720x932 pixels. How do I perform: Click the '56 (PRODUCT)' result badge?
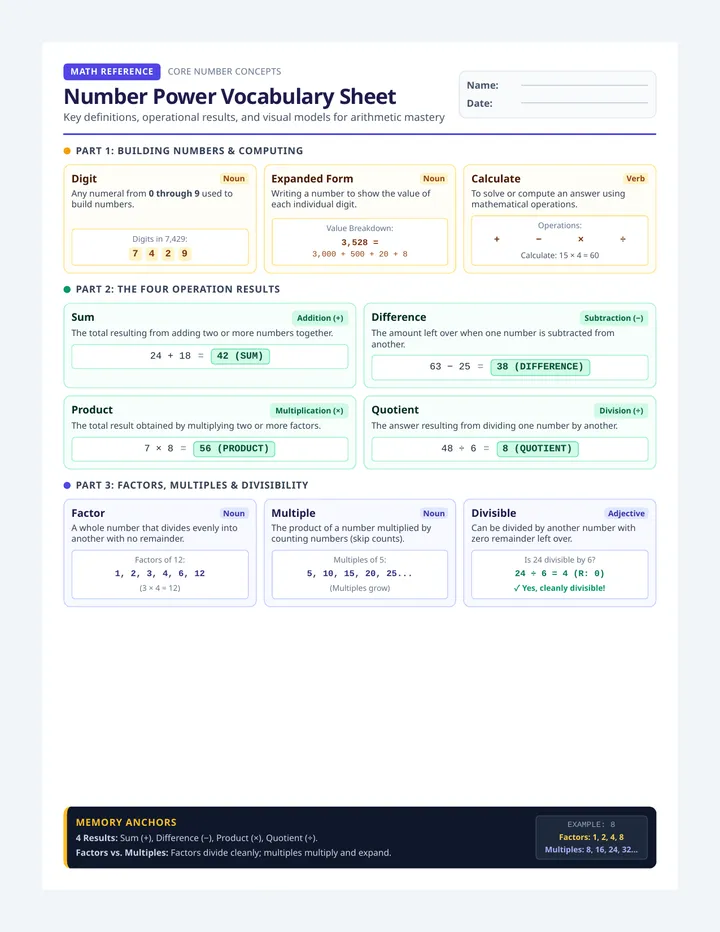(234, 449)
